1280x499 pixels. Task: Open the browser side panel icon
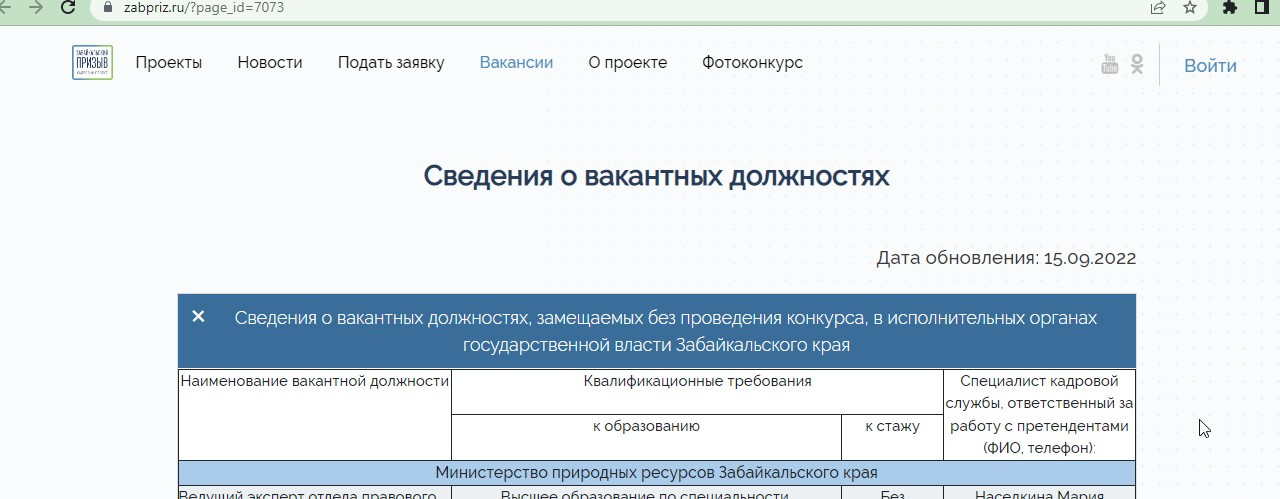pos(1263,7)
